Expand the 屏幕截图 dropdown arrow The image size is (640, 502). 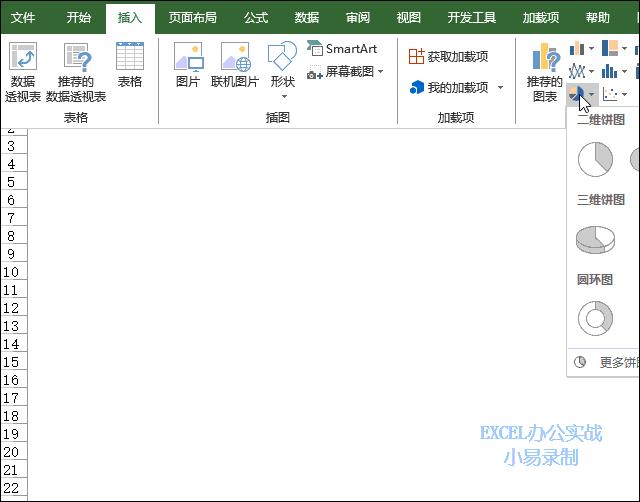380,72
